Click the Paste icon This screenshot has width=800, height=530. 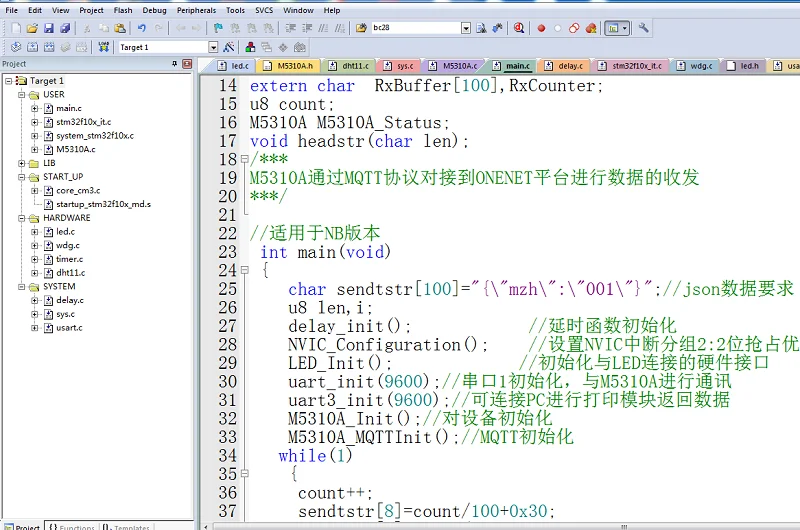pos(120,28)
